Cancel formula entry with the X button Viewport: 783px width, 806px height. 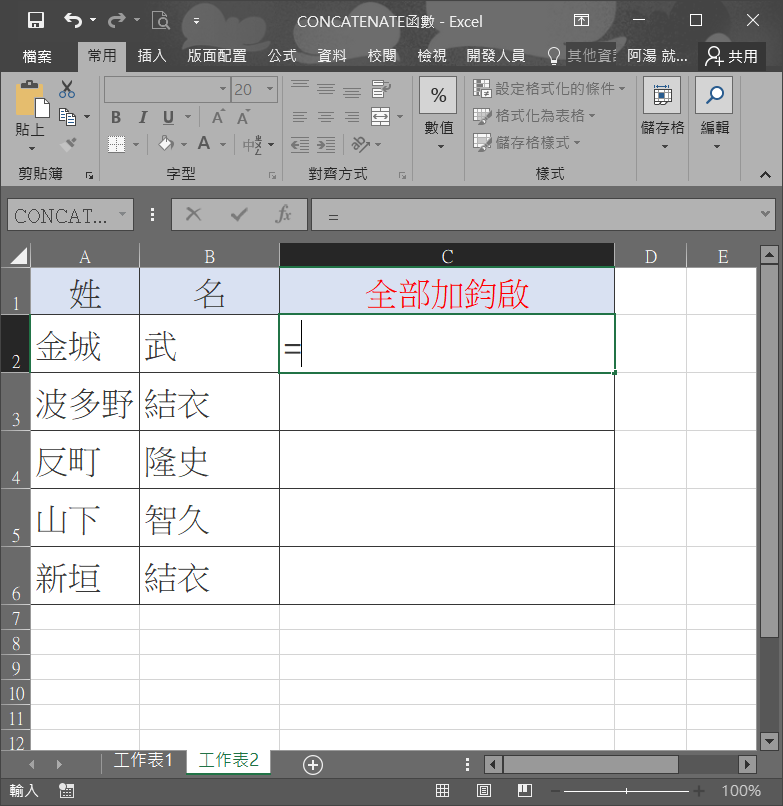(x=193, y=214)
